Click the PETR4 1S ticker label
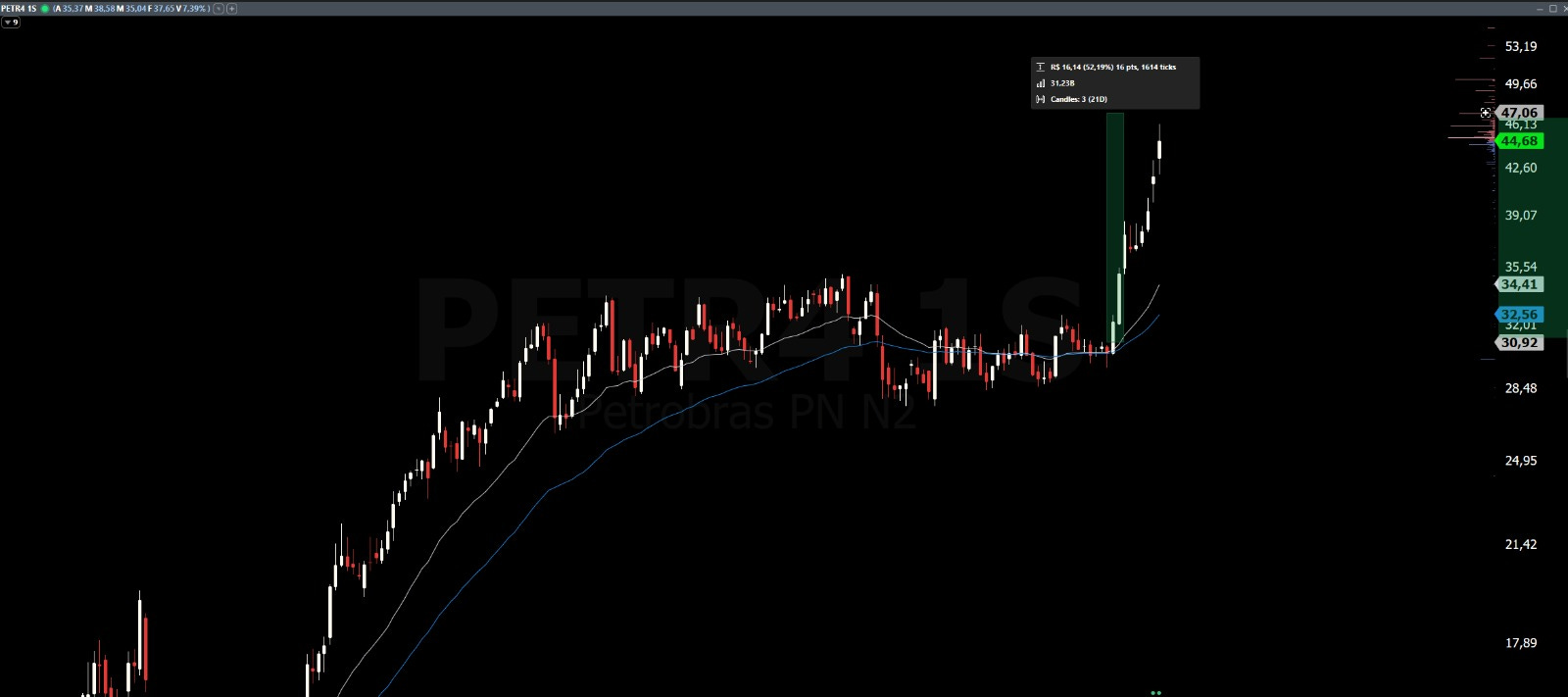This screenshot has width=1568, height=697. tap(19, 8)
